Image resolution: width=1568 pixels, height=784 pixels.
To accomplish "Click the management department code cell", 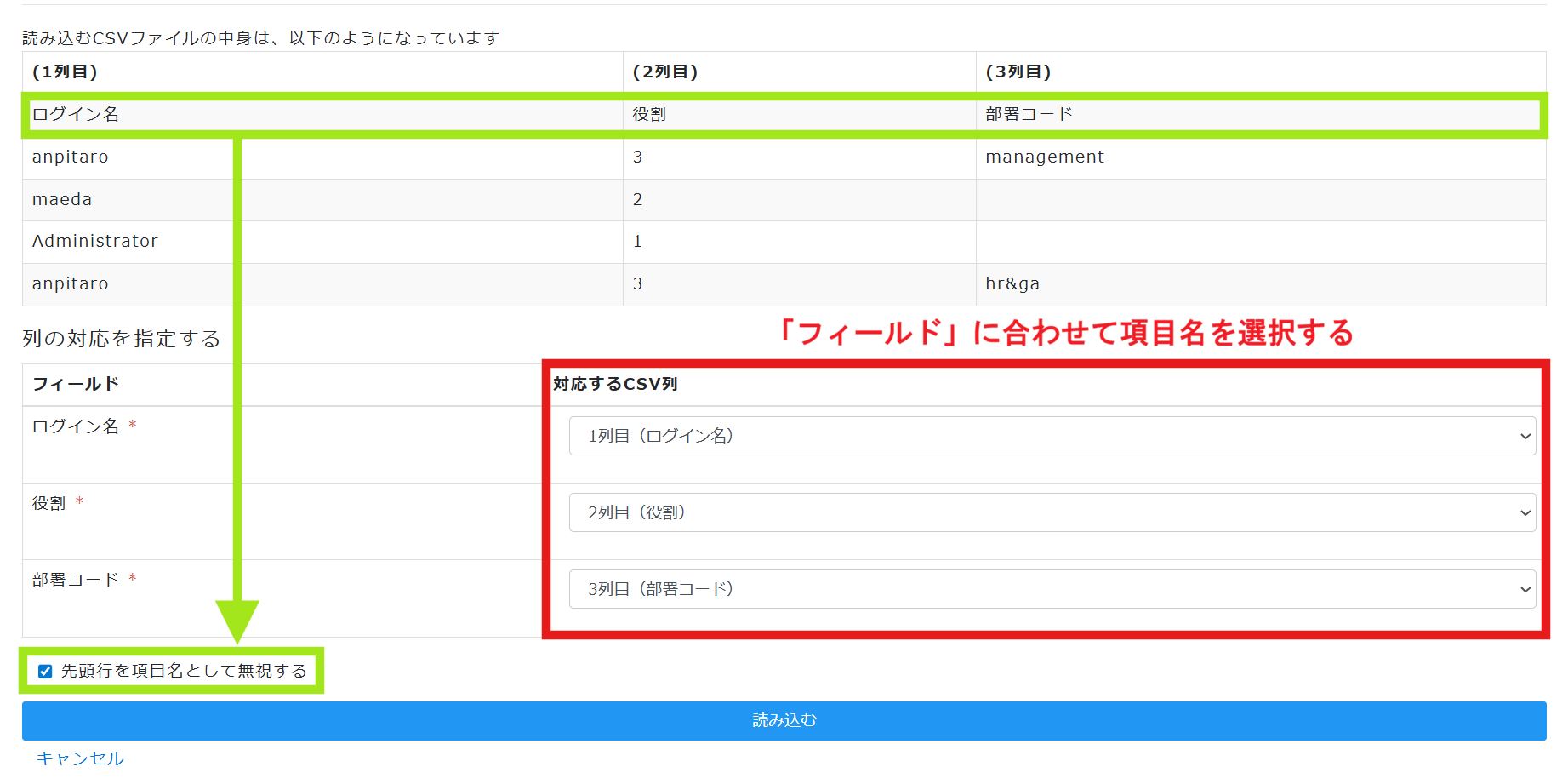I will (x=1045, y=157).
